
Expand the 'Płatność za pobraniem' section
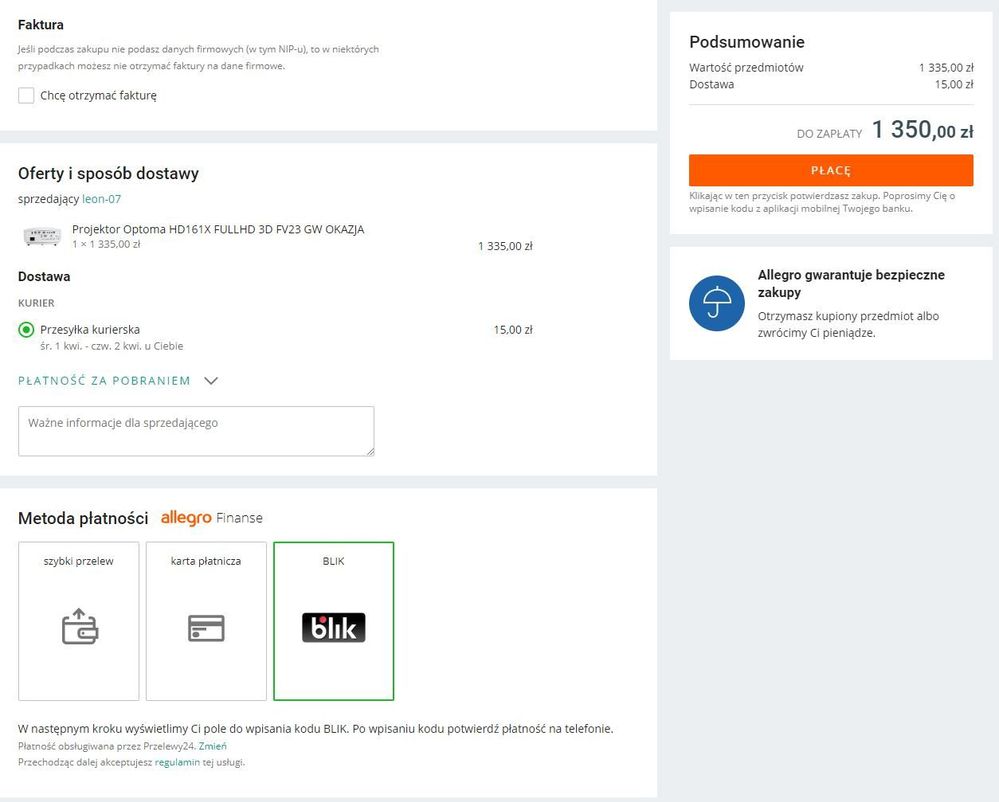point(104,381)
